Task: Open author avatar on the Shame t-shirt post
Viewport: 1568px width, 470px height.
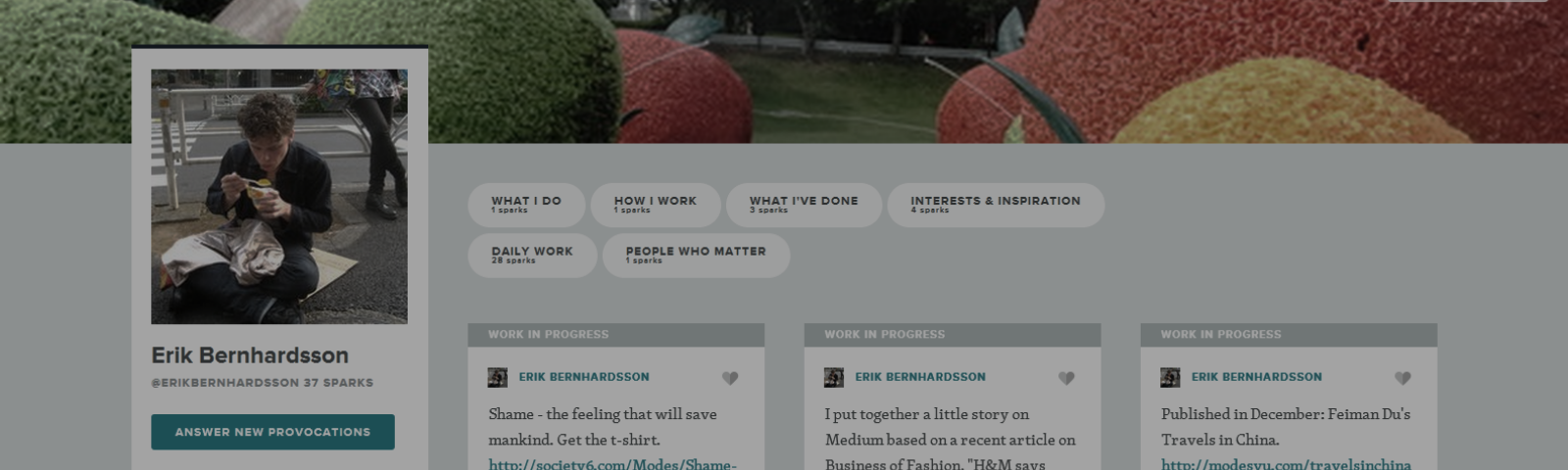Action: [x=498, y=377]
